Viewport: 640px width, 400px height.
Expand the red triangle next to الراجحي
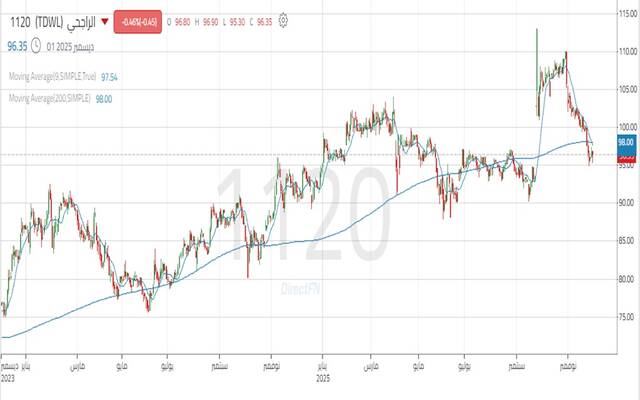coord(105,20)
